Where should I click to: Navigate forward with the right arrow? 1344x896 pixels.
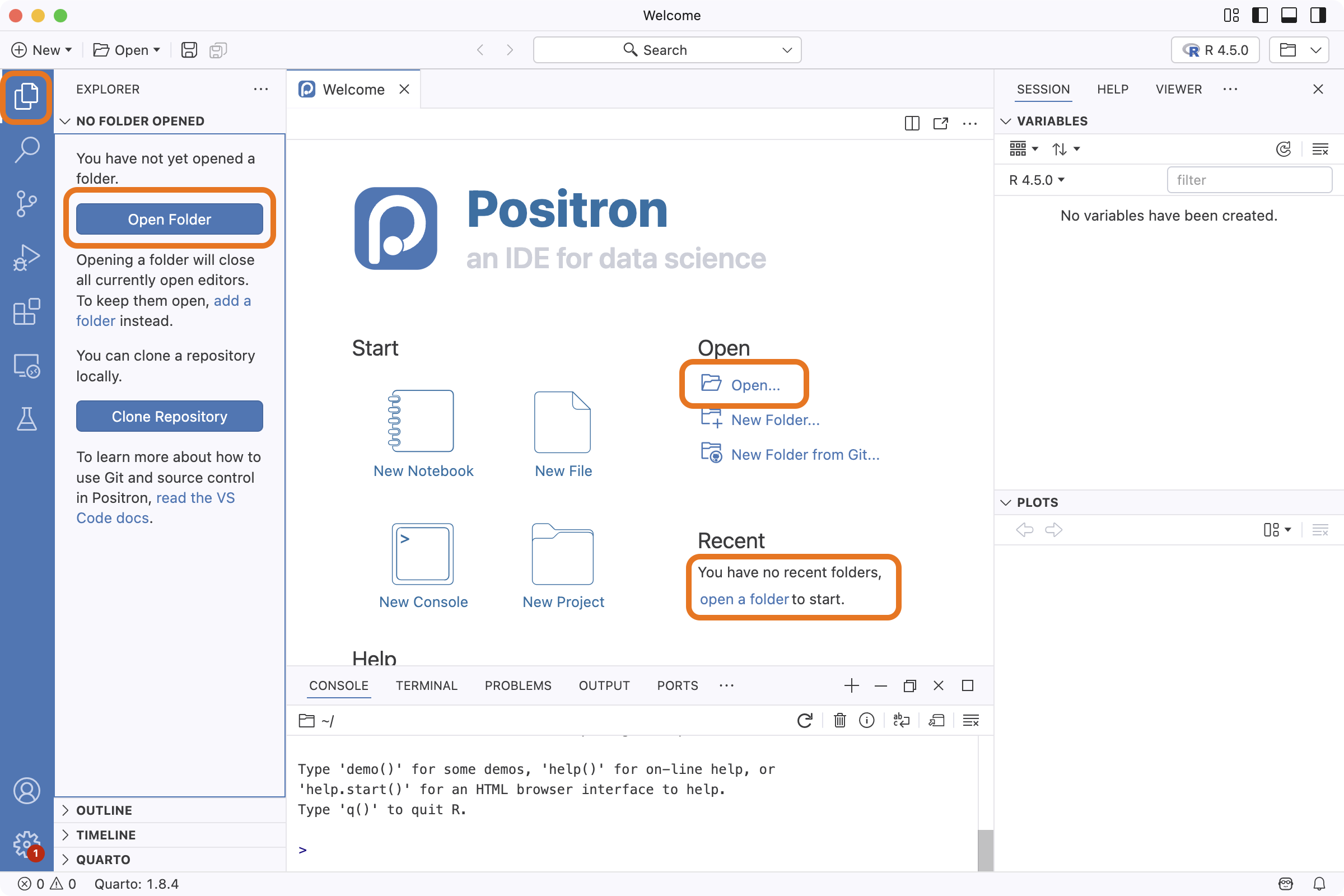click(x=510, y=50)
